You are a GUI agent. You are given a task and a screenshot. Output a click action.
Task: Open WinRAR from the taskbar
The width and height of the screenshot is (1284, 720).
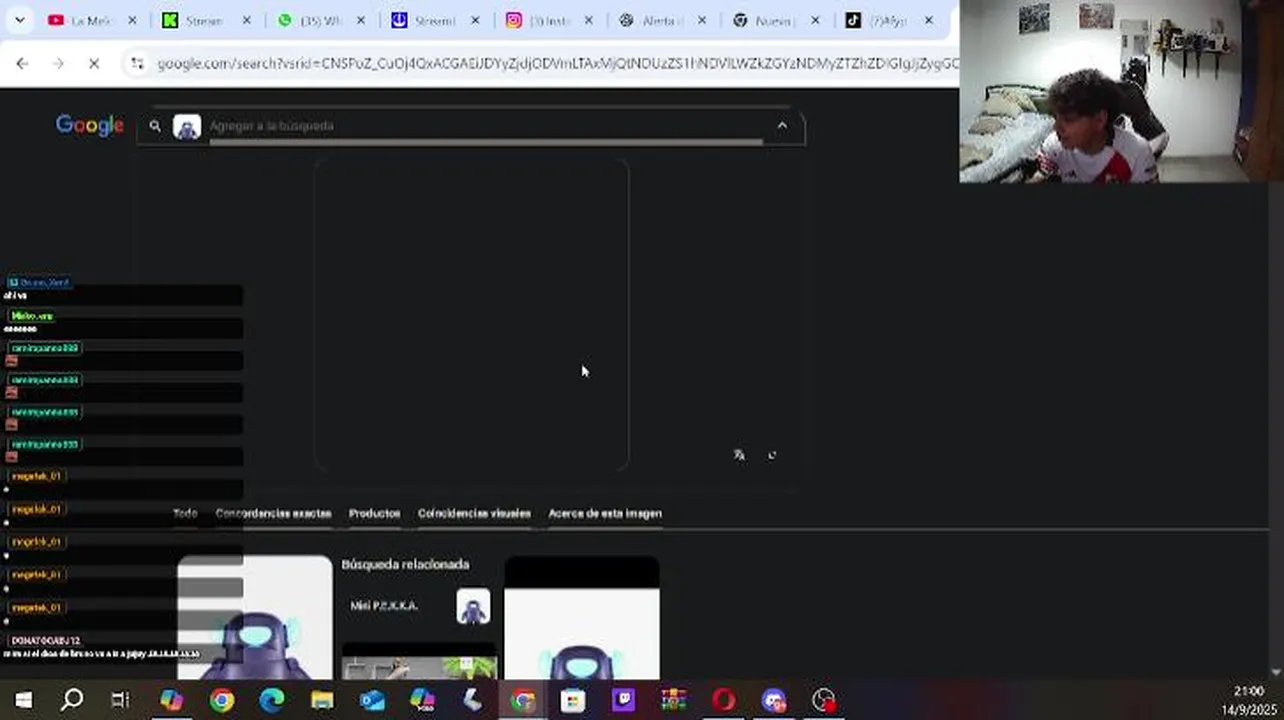click(673, 700)
